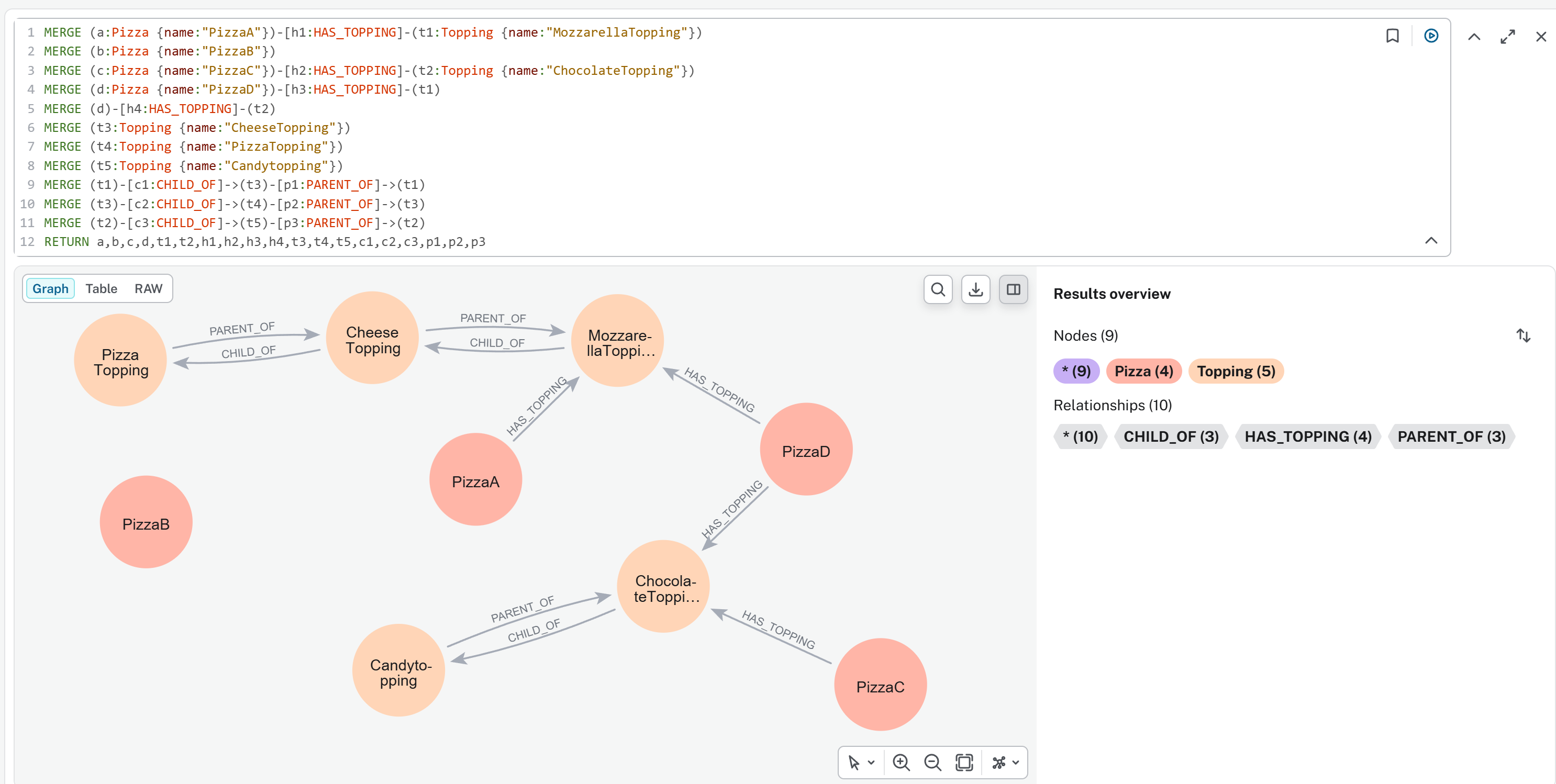Viewport: 1556px width, 784px height.
Task: Select the Pizza Topping node
Action: pyautogui.click(x=120, y=360)
